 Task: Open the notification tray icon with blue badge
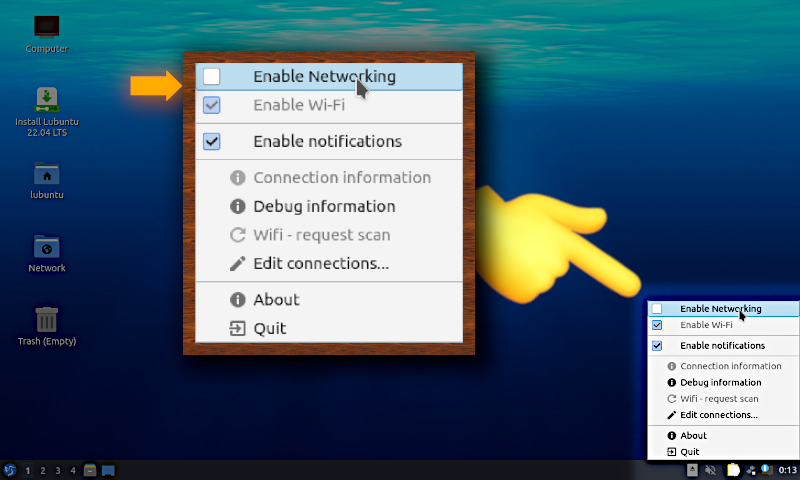click(766, 469)
